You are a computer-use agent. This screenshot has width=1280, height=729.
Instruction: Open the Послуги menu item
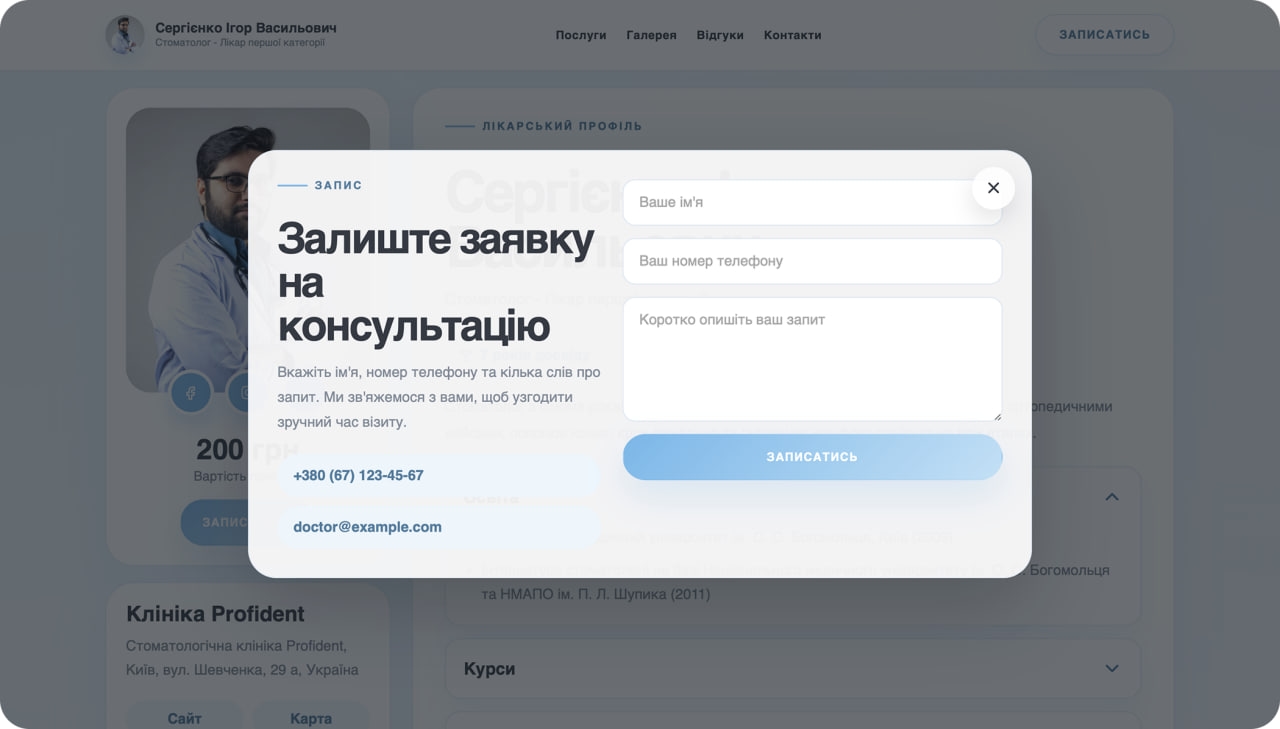click(x=581, y=35)
